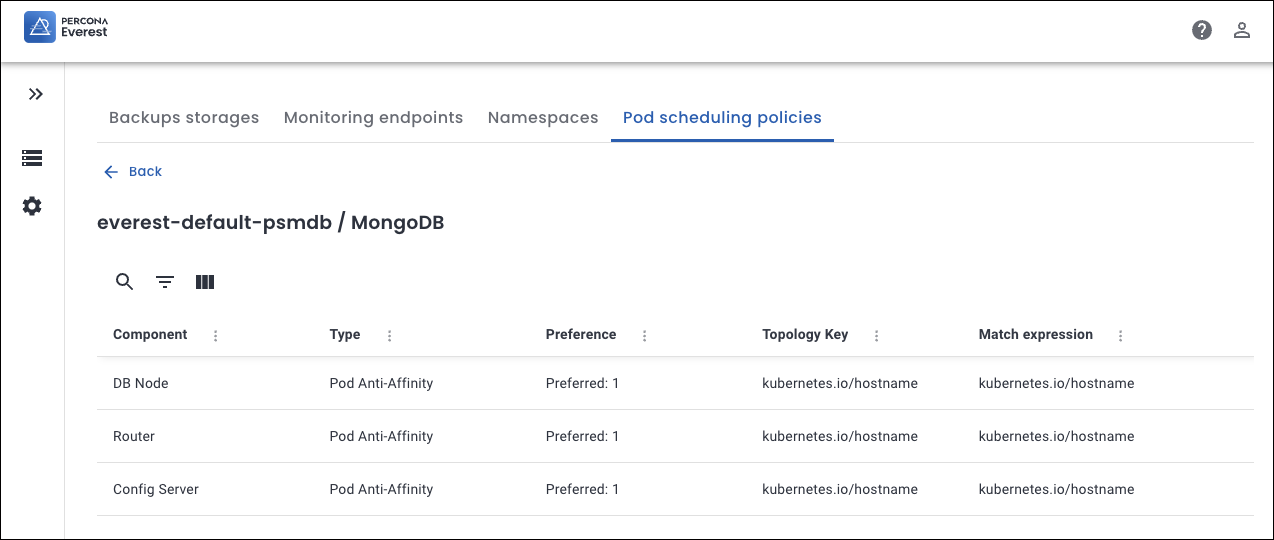Open the Component column actions menu
Viewport: 1274px width, 540px height.
point(216,336)
